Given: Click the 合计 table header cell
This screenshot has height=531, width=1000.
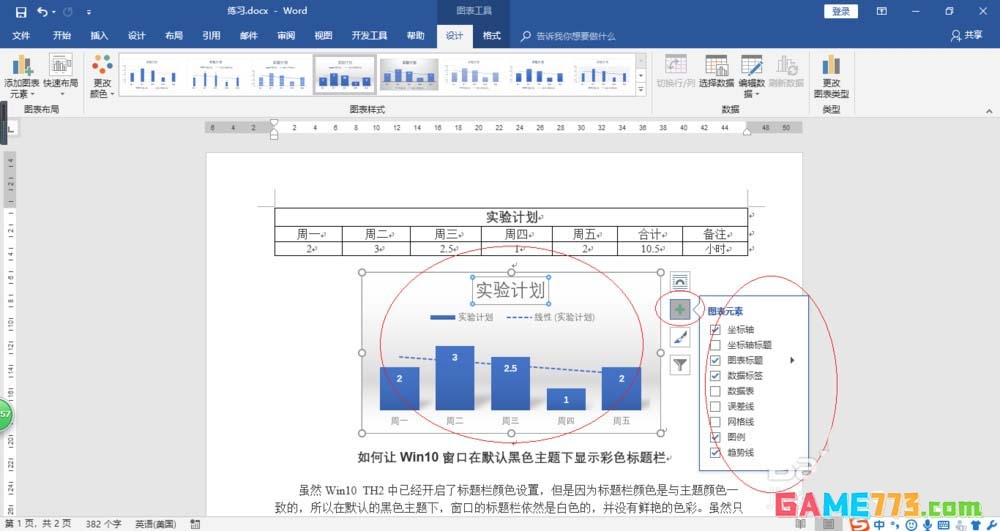Looking at the screenshot, I should pos(649,234).
